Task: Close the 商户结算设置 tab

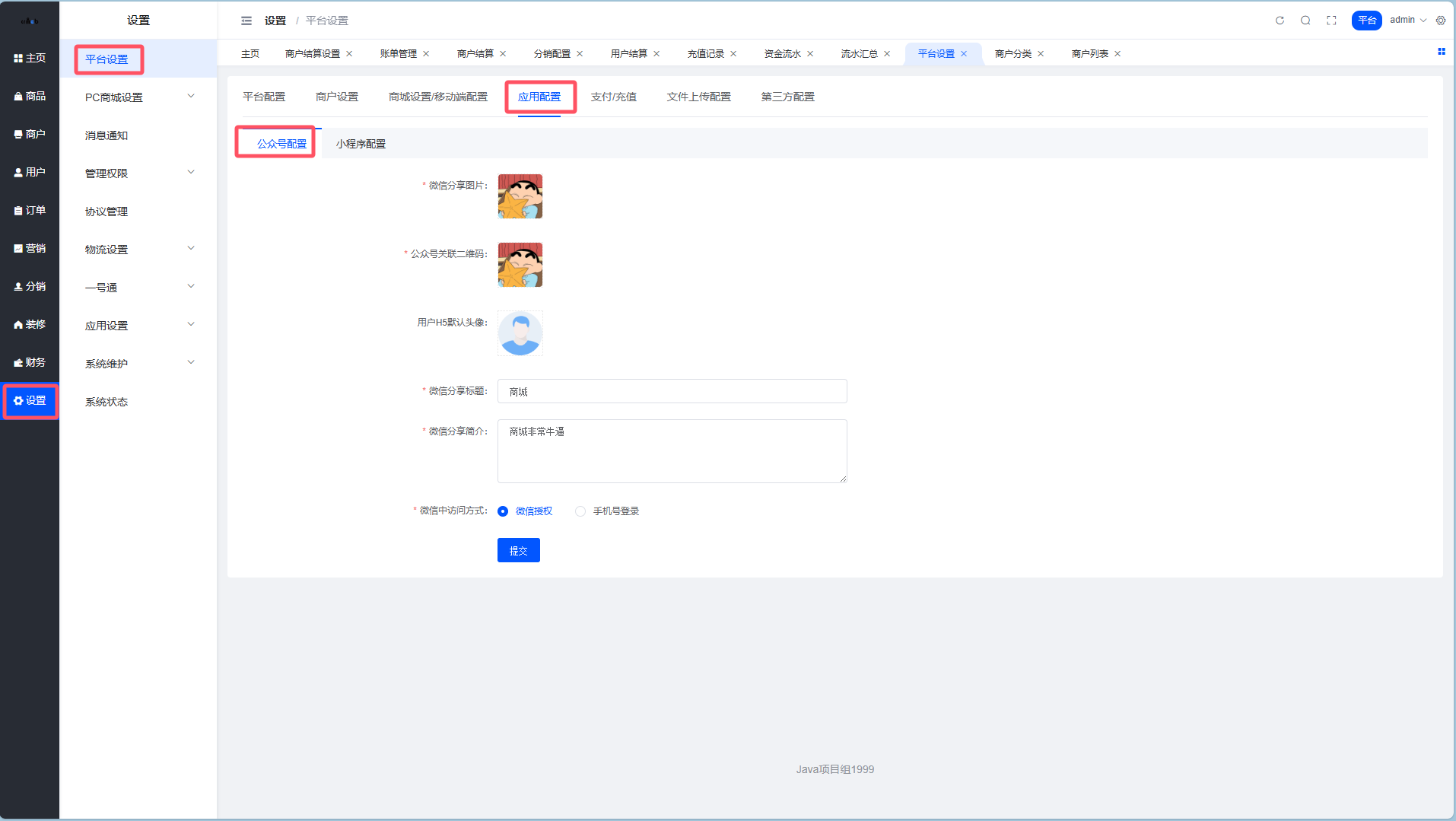Action: pos(349,54)
